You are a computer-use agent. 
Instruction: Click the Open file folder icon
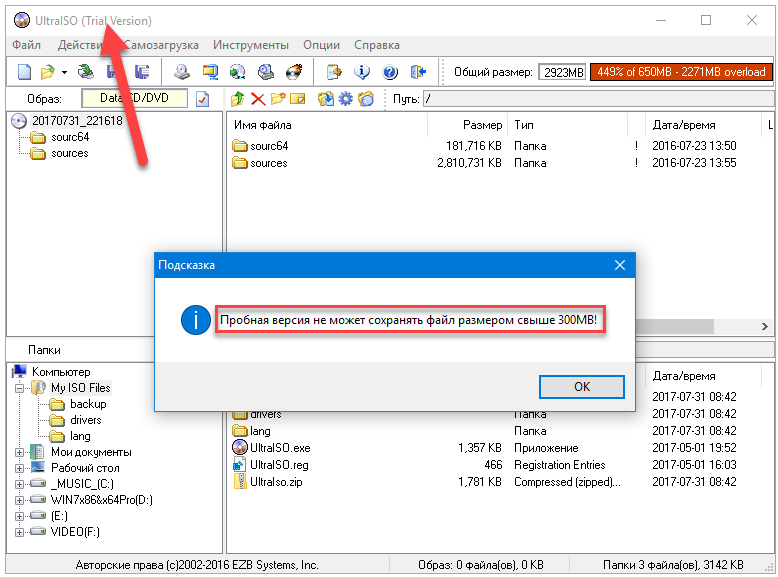coord(48,72)
